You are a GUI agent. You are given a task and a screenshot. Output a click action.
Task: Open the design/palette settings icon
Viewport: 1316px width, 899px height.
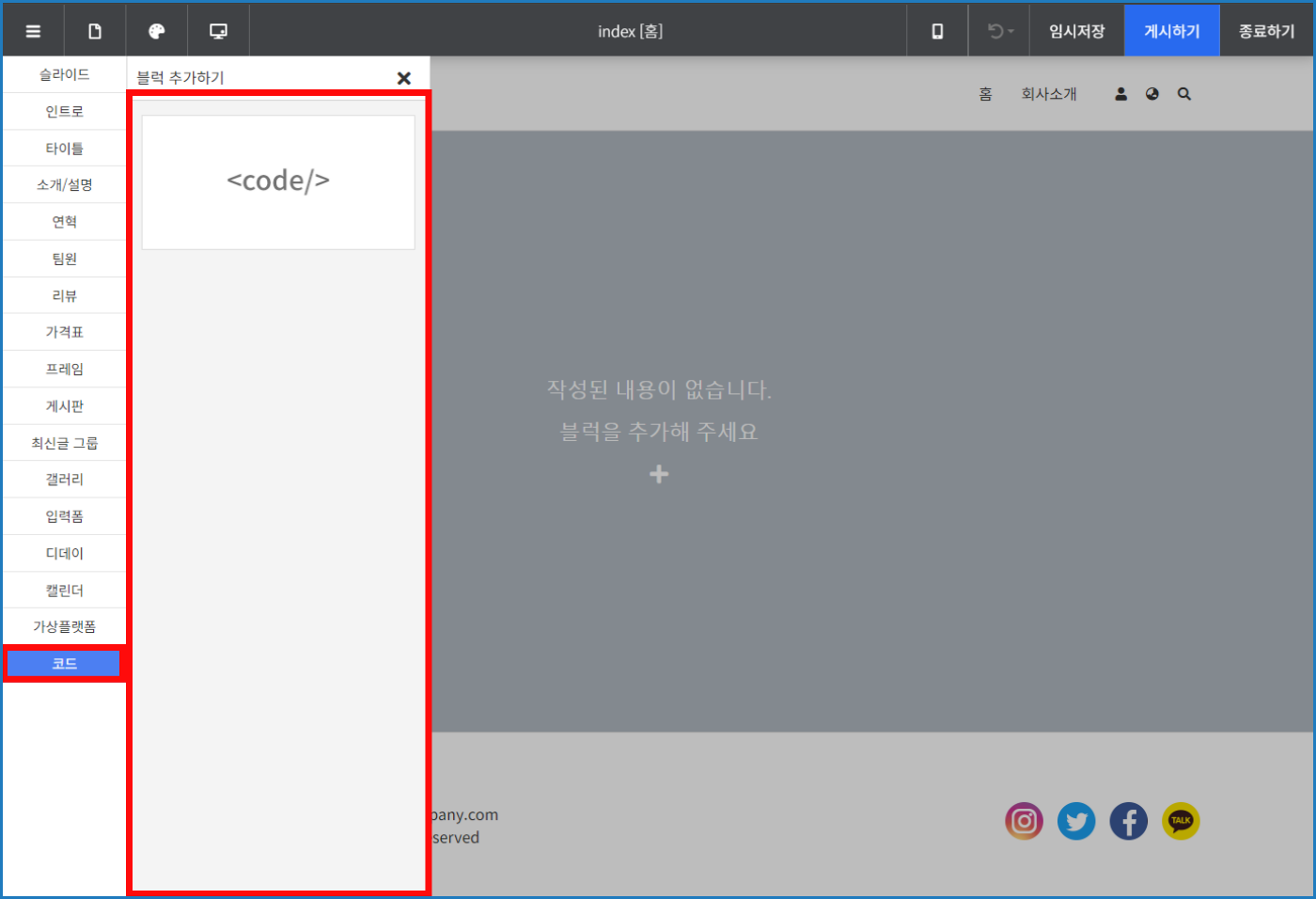(x=156, y=30)
